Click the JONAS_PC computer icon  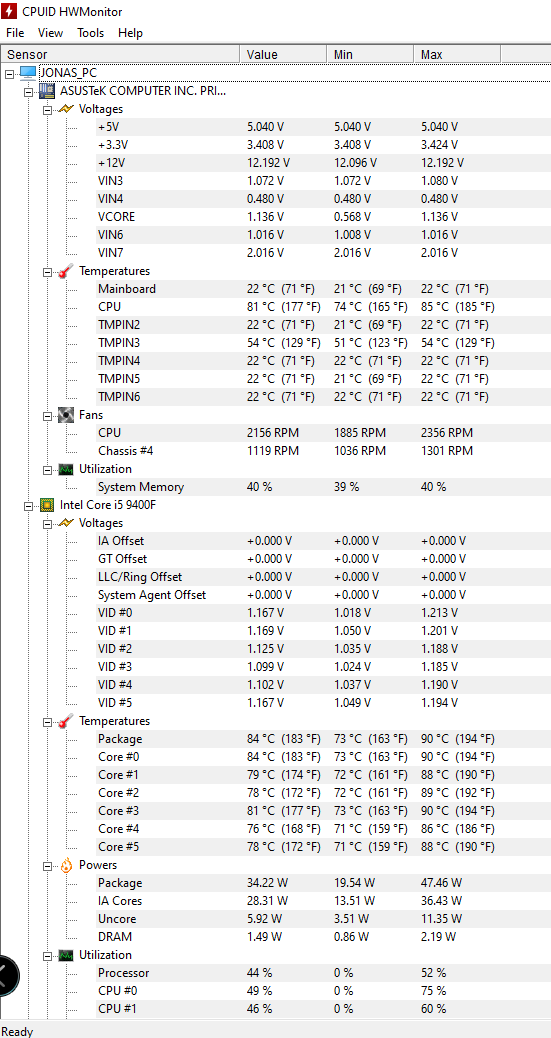coord(28,72)
